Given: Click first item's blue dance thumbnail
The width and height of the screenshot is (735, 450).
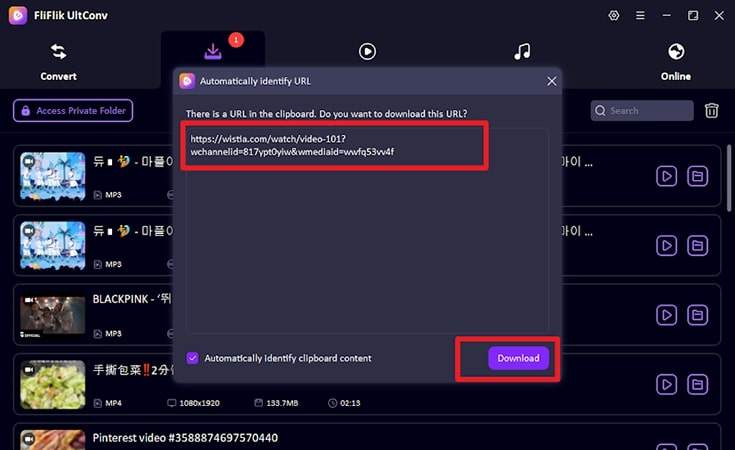Looking at the screenshot, I should click(x=53, y=176).
